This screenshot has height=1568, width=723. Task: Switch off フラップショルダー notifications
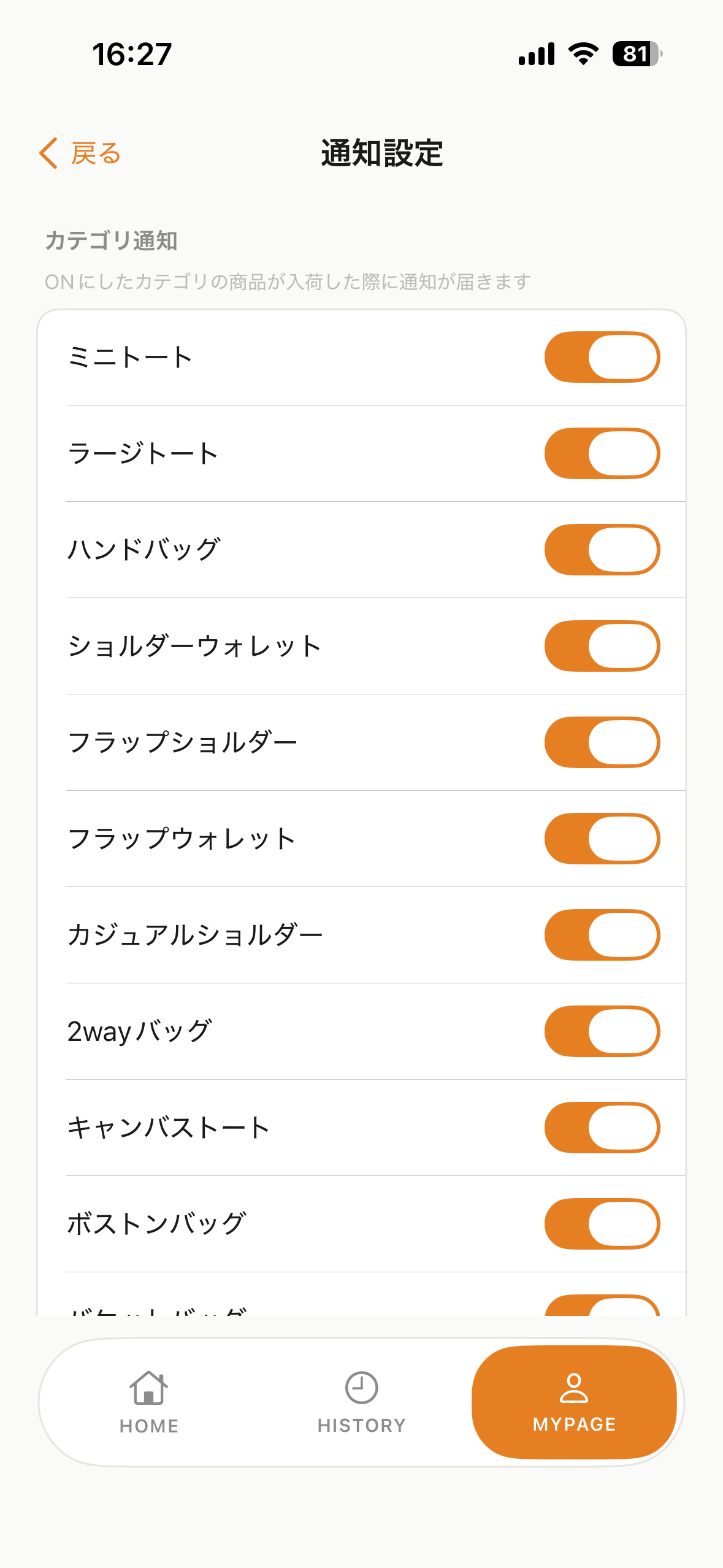(x=602, y=742)
